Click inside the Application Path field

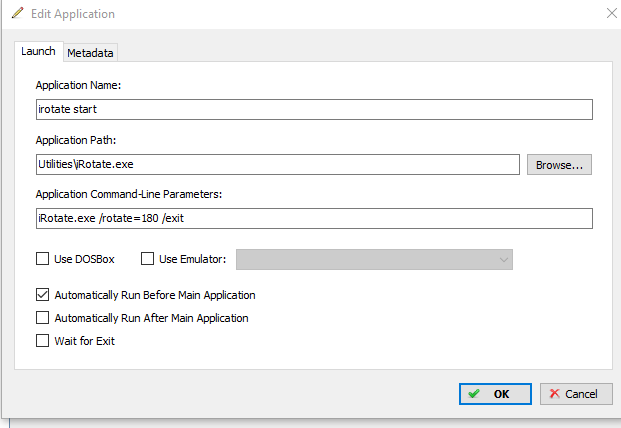click(x=278, y=164)
